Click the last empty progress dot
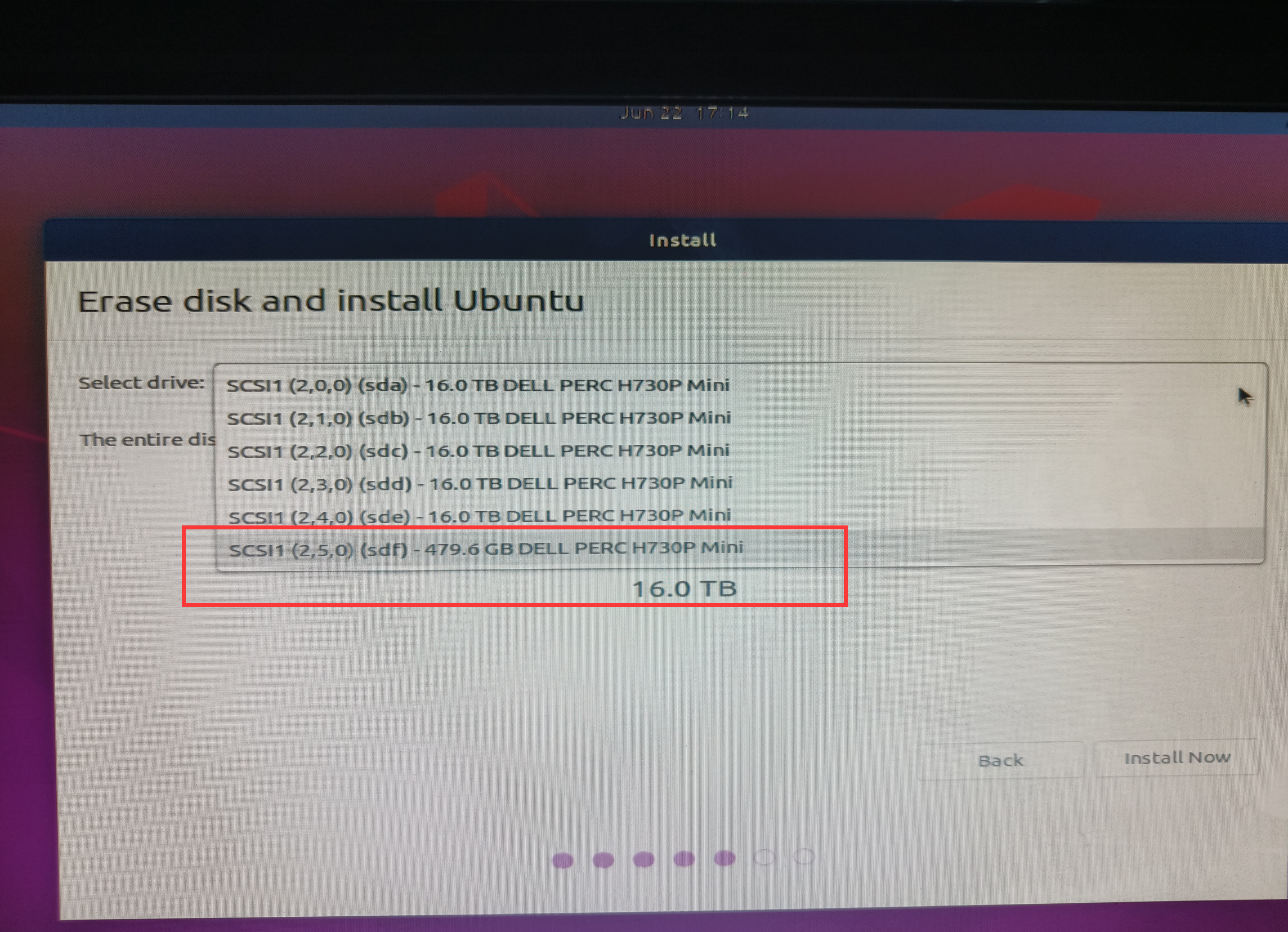Screen dimensions: 1288x932 click(804, 857)
